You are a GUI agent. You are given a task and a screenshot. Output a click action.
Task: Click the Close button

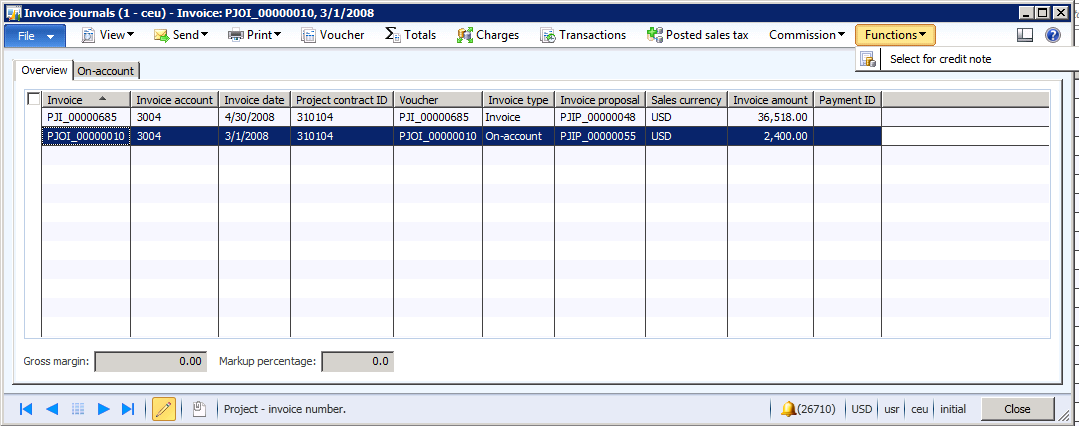(1017, 409)
